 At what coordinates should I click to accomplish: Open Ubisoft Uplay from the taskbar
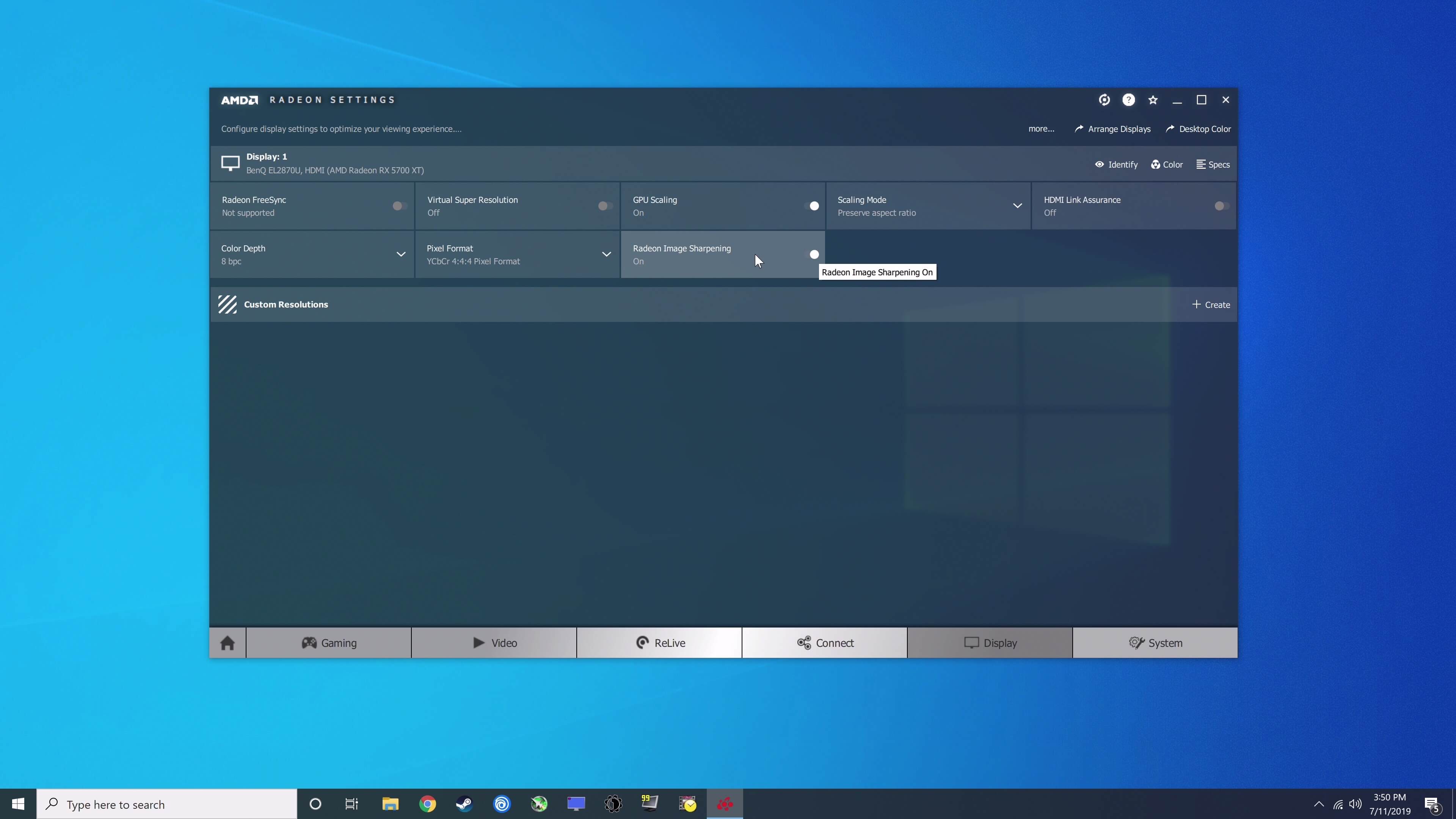(x=502, y=803)
